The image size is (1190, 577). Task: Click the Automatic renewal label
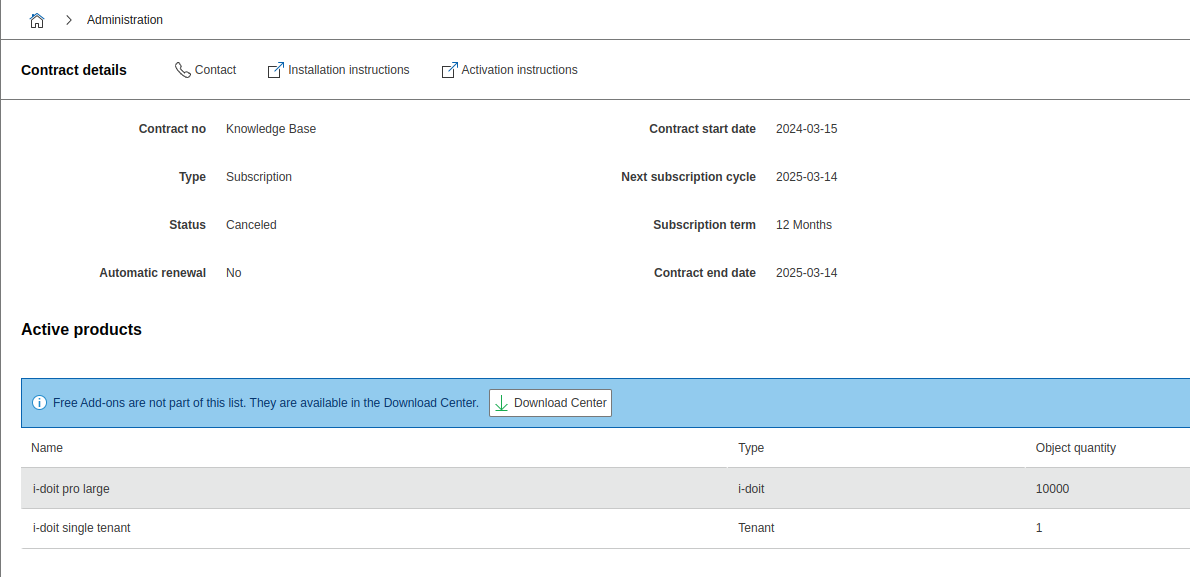click(x=153, y=273)
